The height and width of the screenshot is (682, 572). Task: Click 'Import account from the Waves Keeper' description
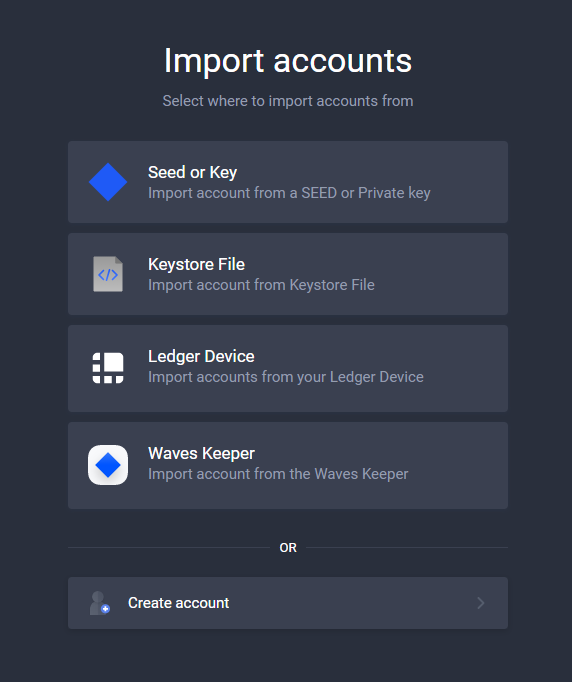[x=278, y=474]
